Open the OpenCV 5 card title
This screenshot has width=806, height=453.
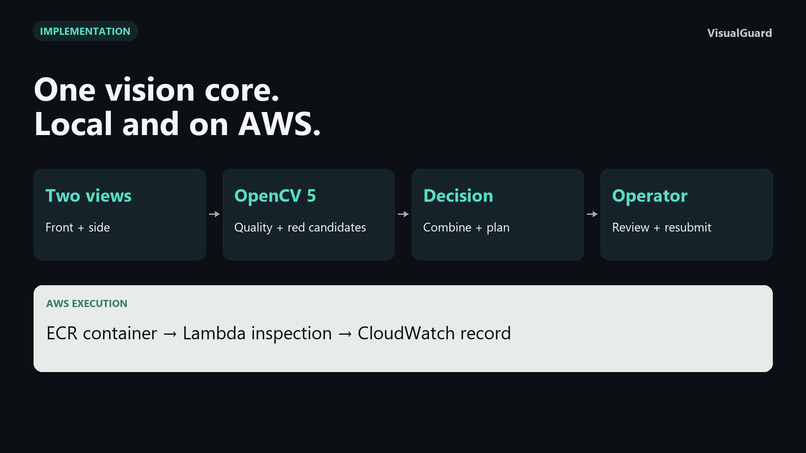point(275,196)
